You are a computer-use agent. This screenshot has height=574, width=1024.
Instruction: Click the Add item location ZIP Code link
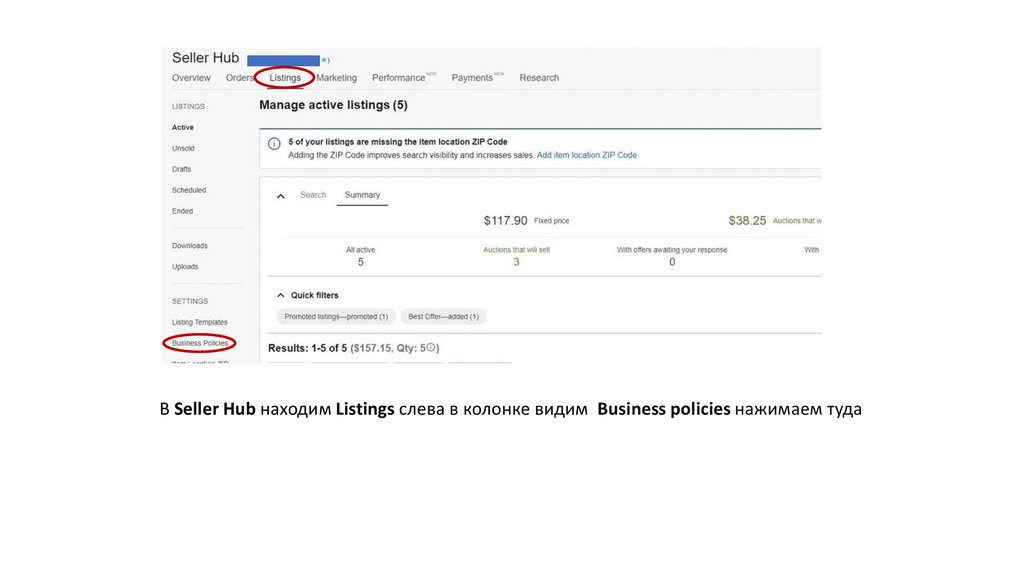[x=586, y=155]
